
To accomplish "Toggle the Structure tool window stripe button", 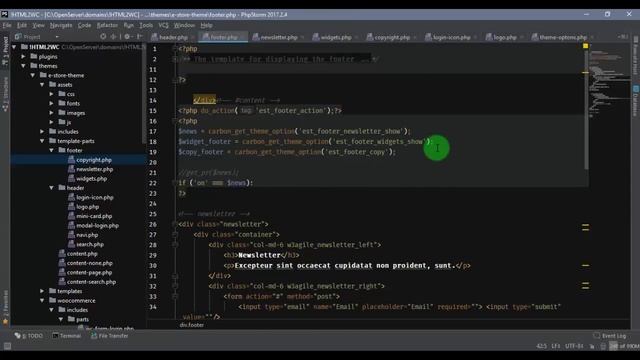I will pos(5,94).
